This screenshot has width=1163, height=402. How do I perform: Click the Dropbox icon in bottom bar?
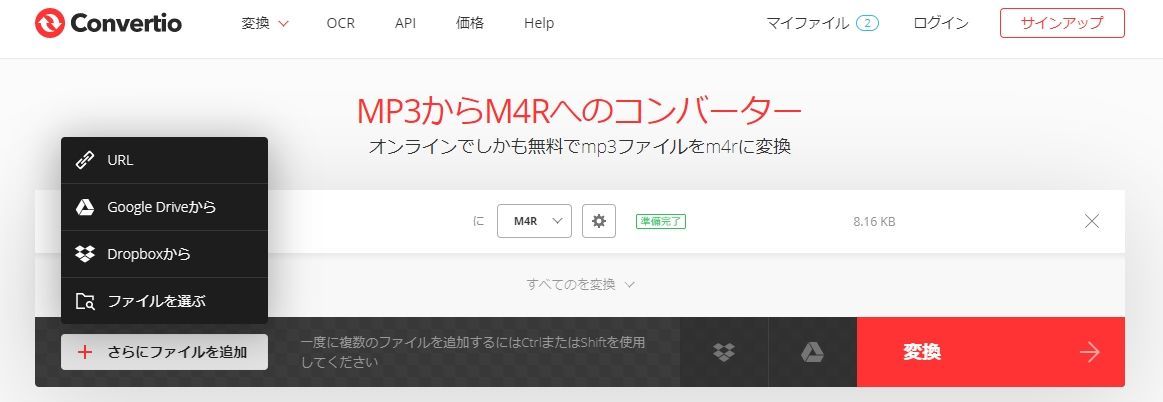724,352
